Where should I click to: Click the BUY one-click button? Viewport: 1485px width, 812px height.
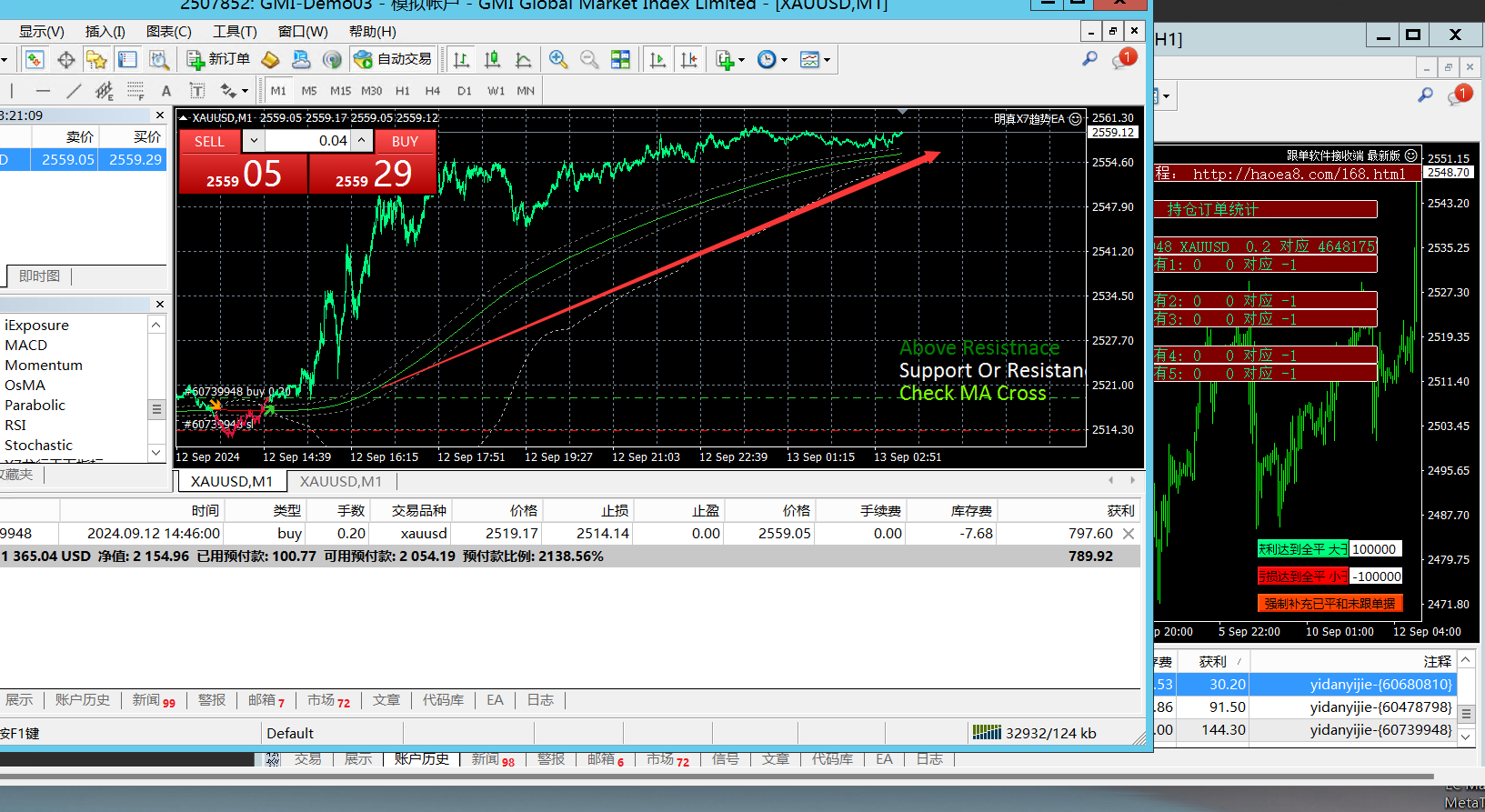point(405,142)
